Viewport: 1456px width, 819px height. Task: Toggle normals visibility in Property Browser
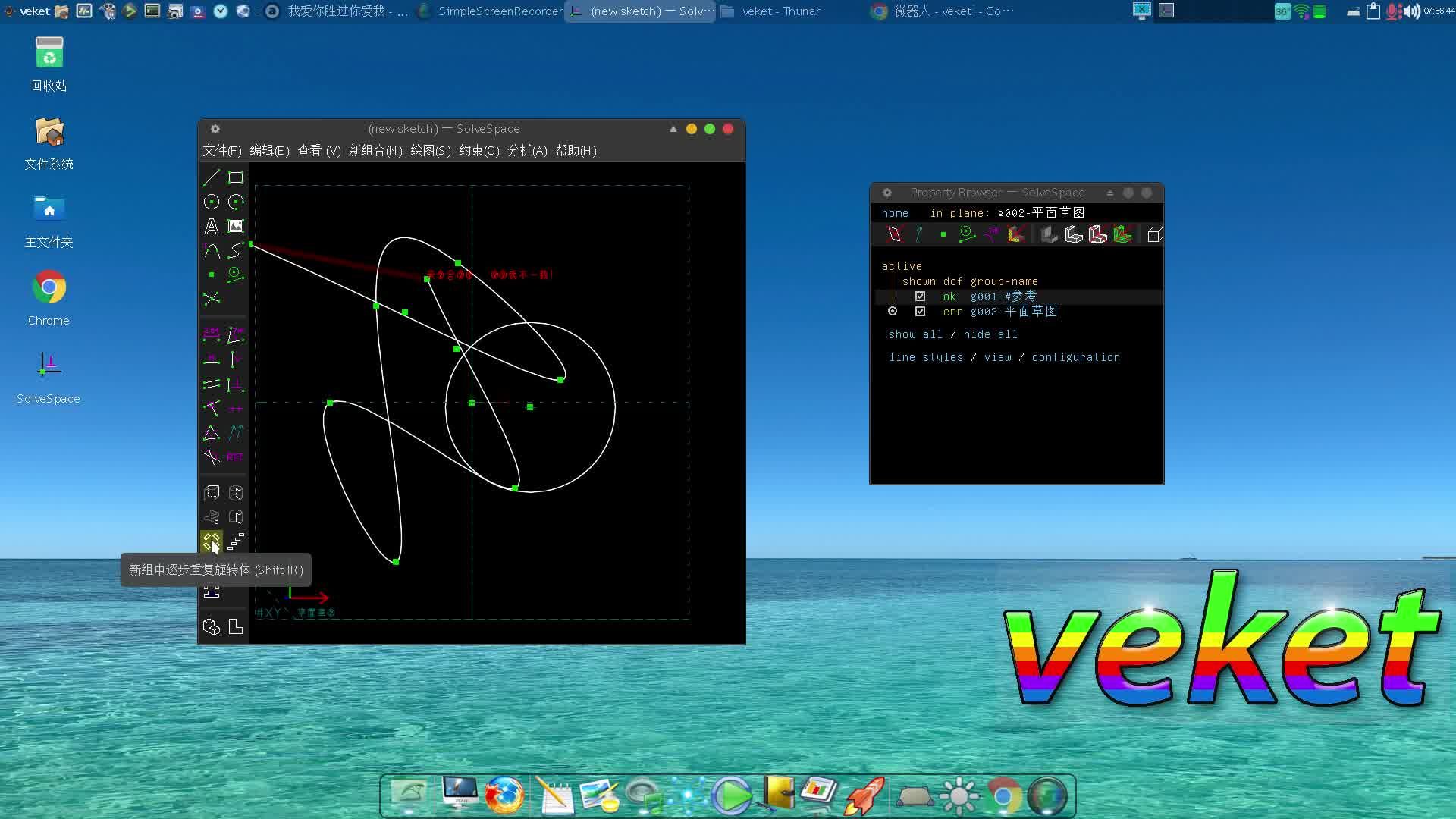[x=919, y=235]
